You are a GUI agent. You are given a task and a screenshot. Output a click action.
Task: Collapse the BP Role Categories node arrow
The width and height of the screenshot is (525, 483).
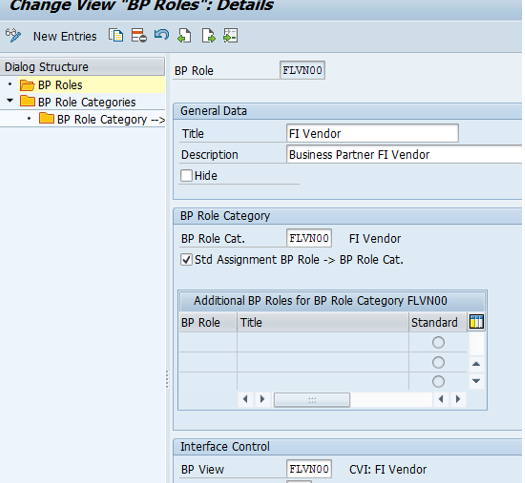point(10,100)
